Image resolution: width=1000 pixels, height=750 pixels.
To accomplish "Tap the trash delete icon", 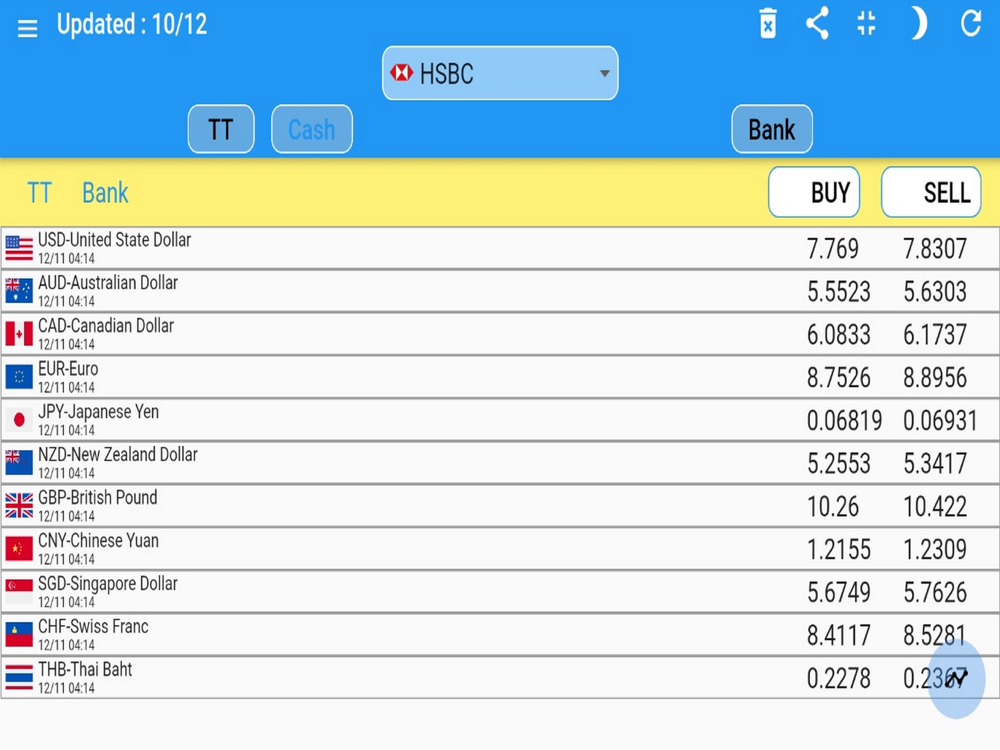I will click(768, 24).
